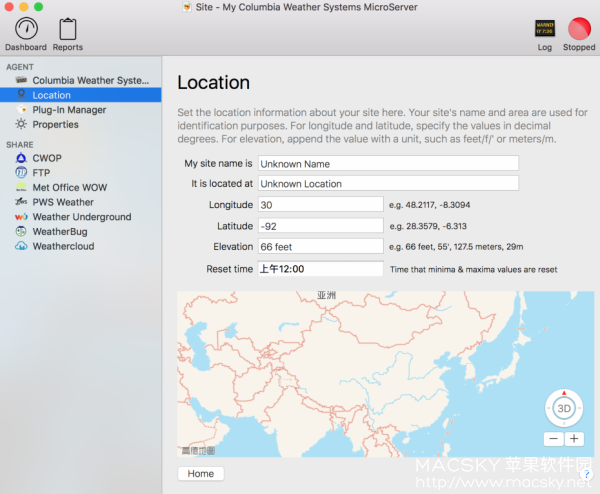Click the site name field 'Unknown Name'

click(x=388, y=163)
